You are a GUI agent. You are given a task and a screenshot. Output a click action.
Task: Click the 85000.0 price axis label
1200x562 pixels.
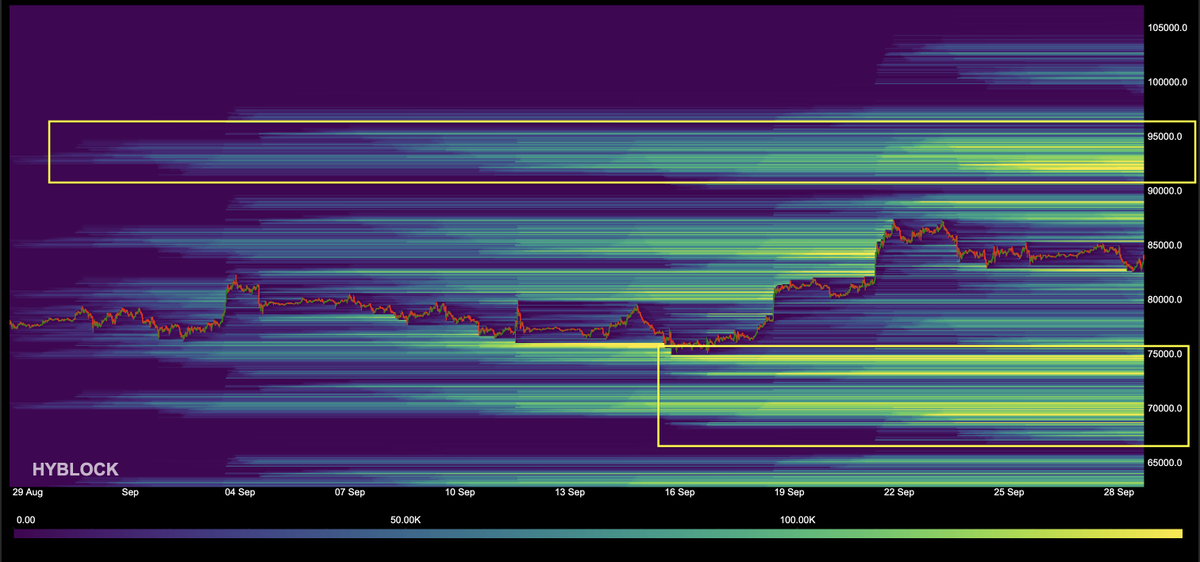point(1164,245)
